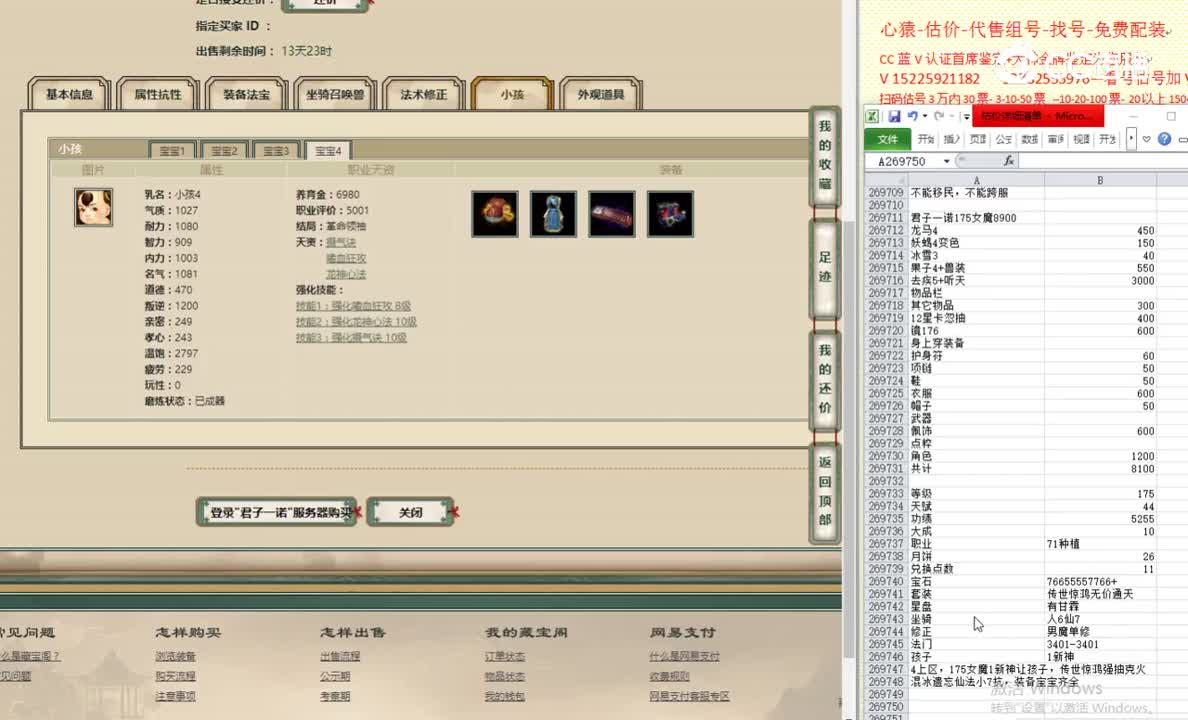
Task: Select the 宝宝4 sub-tab
Action: tap(328, 150)
